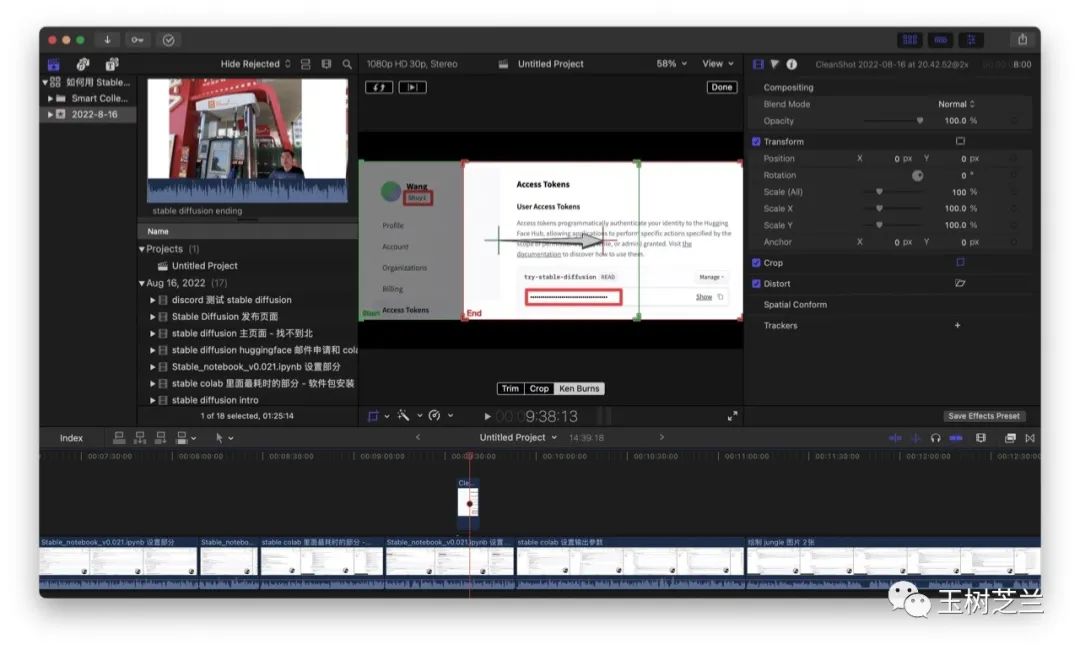Click the viewer fullscreen arrows icon
1080x650 pixels.
pyautogui.click(x=732, y=416)
